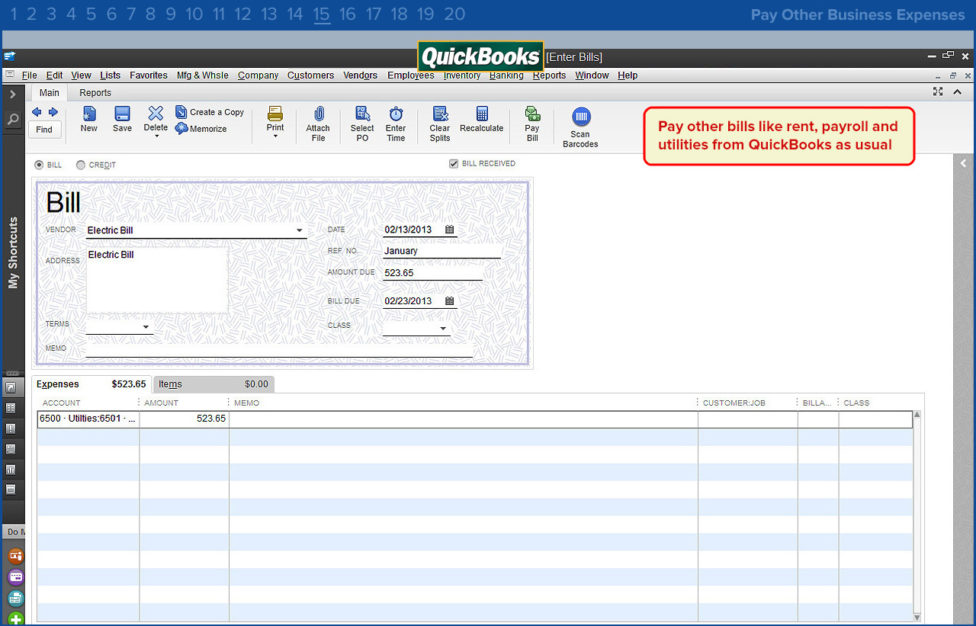Select the Expenses tab
Screen dimensions: 976x626
pos(91,385)
